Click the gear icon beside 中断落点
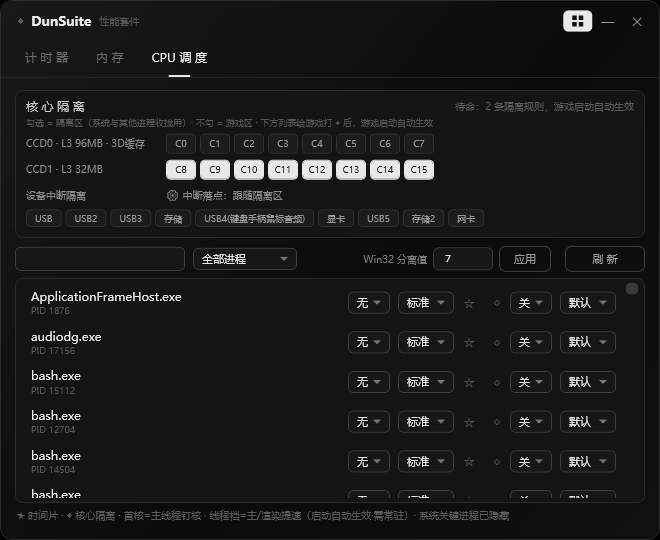The height and width of the screenshot is (540, 660). click(172, 195)
